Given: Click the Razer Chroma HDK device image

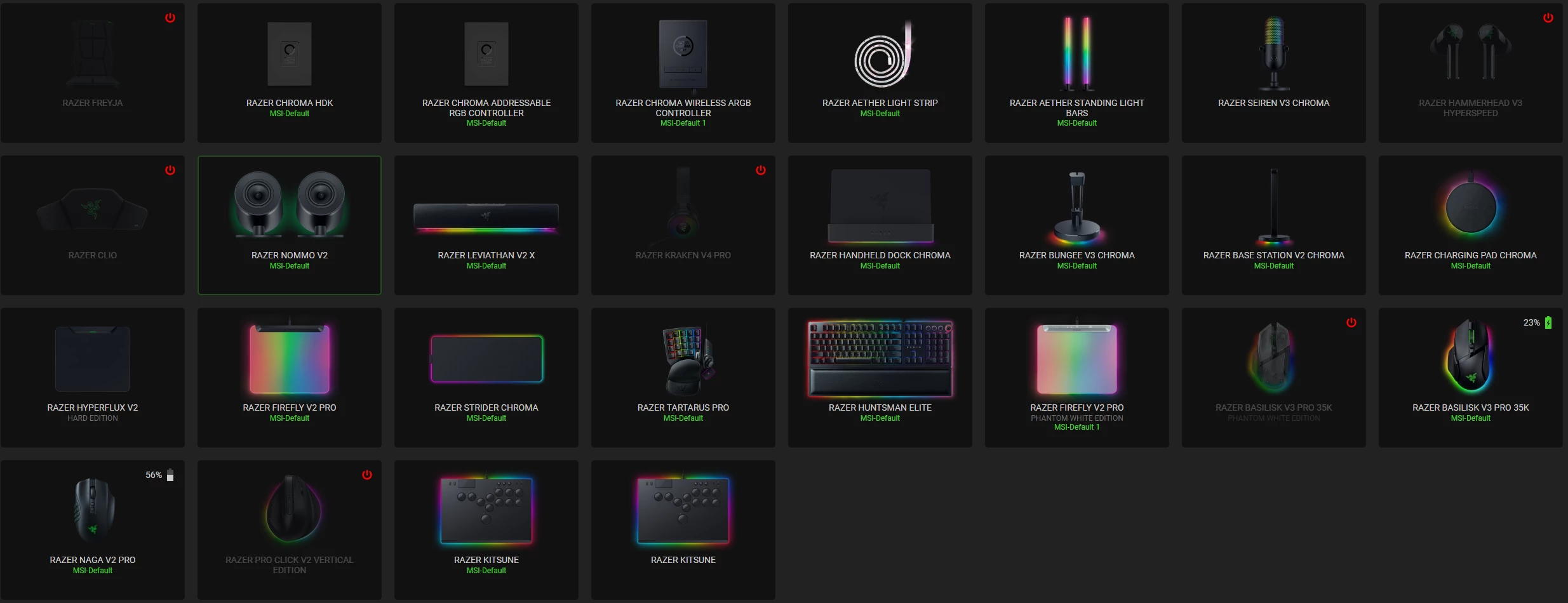Looking at the screenshot, I should (290, 54).
